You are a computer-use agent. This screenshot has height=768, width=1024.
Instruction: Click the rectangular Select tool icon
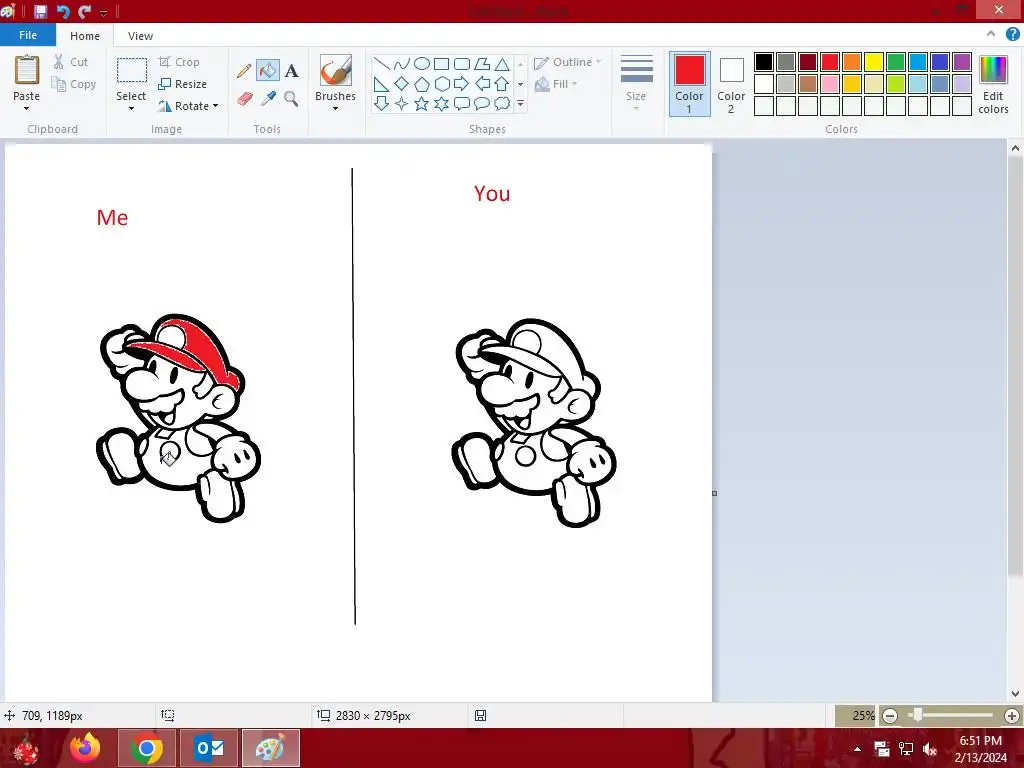tap(131, 70)
